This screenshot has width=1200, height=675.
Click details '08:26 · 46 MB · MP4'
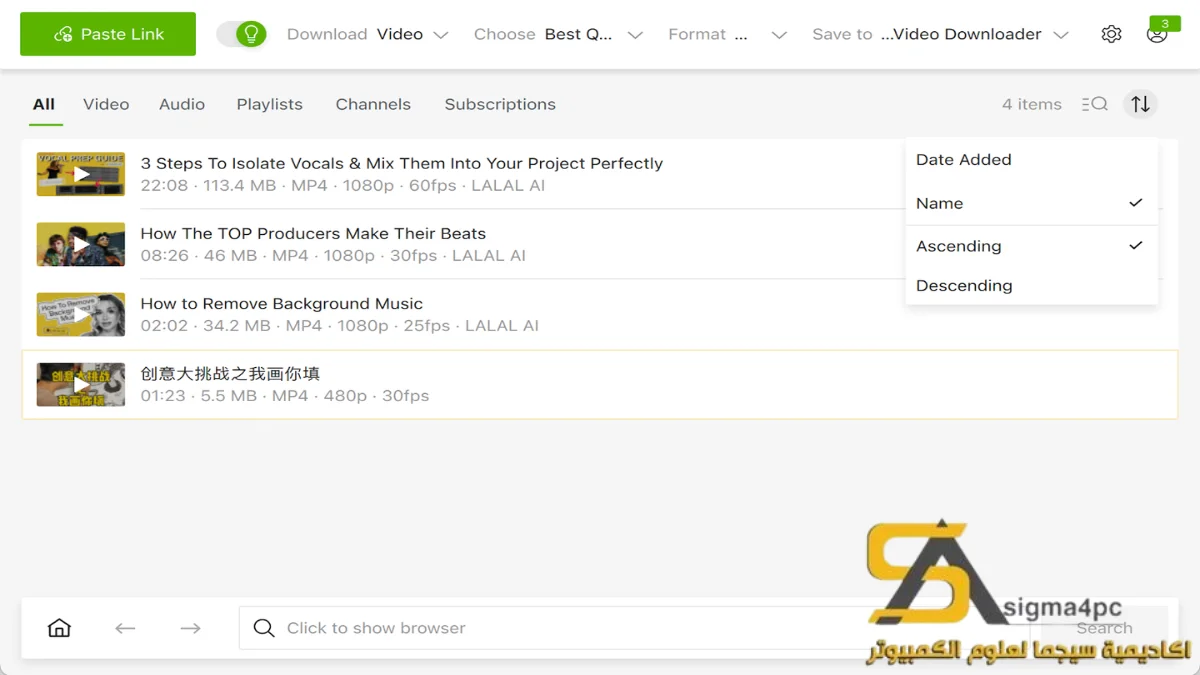point(333,256)
